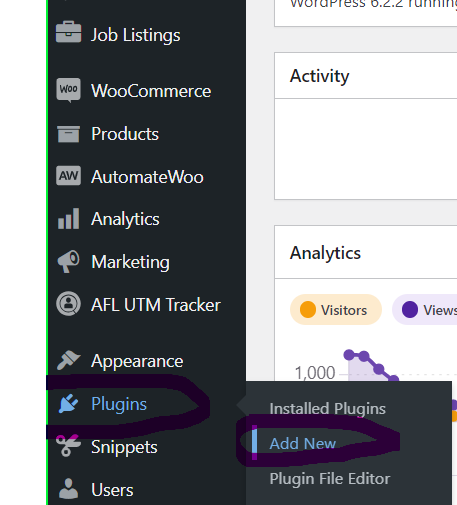Screen dimensions: 457x505
Task: Click the Activity widget heading
Action: 319,76
